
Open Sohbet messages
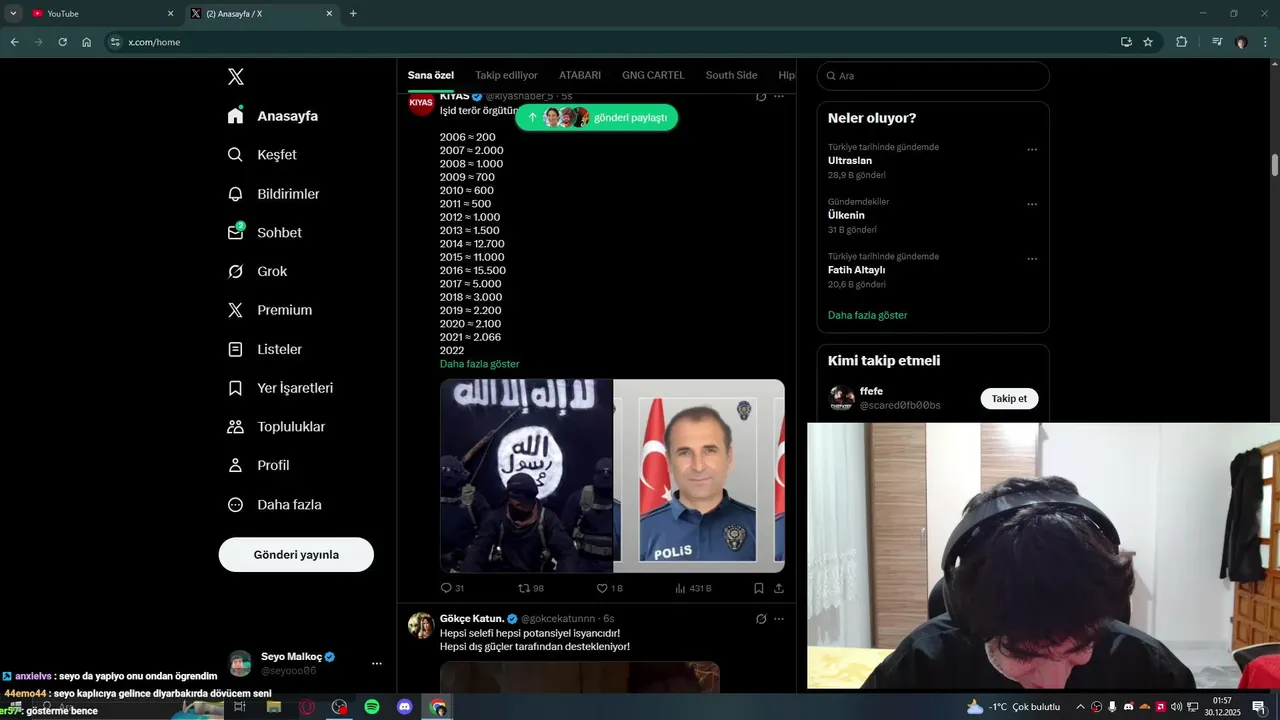[x=264, y=232]
